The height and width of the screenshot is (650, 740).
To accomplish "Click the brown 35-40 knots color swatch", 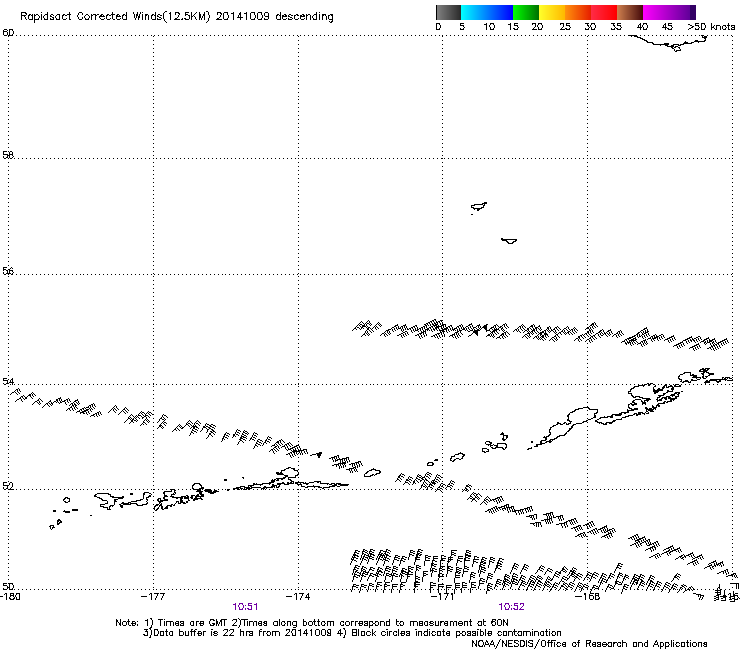I will [x=630, y=12].
